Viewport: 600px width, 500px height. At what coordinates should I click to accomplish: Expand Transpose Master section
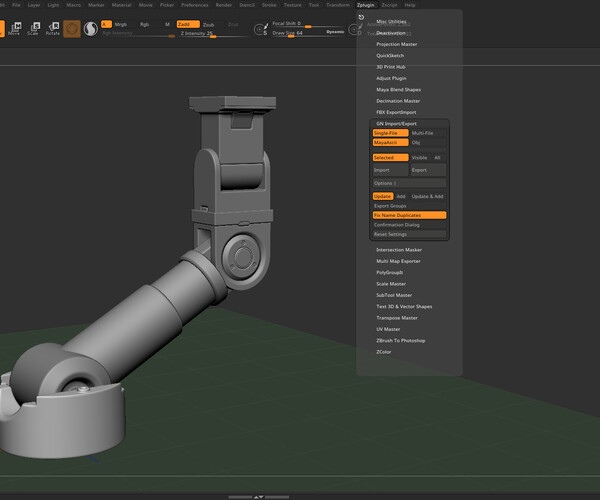[x=397, y=318]
